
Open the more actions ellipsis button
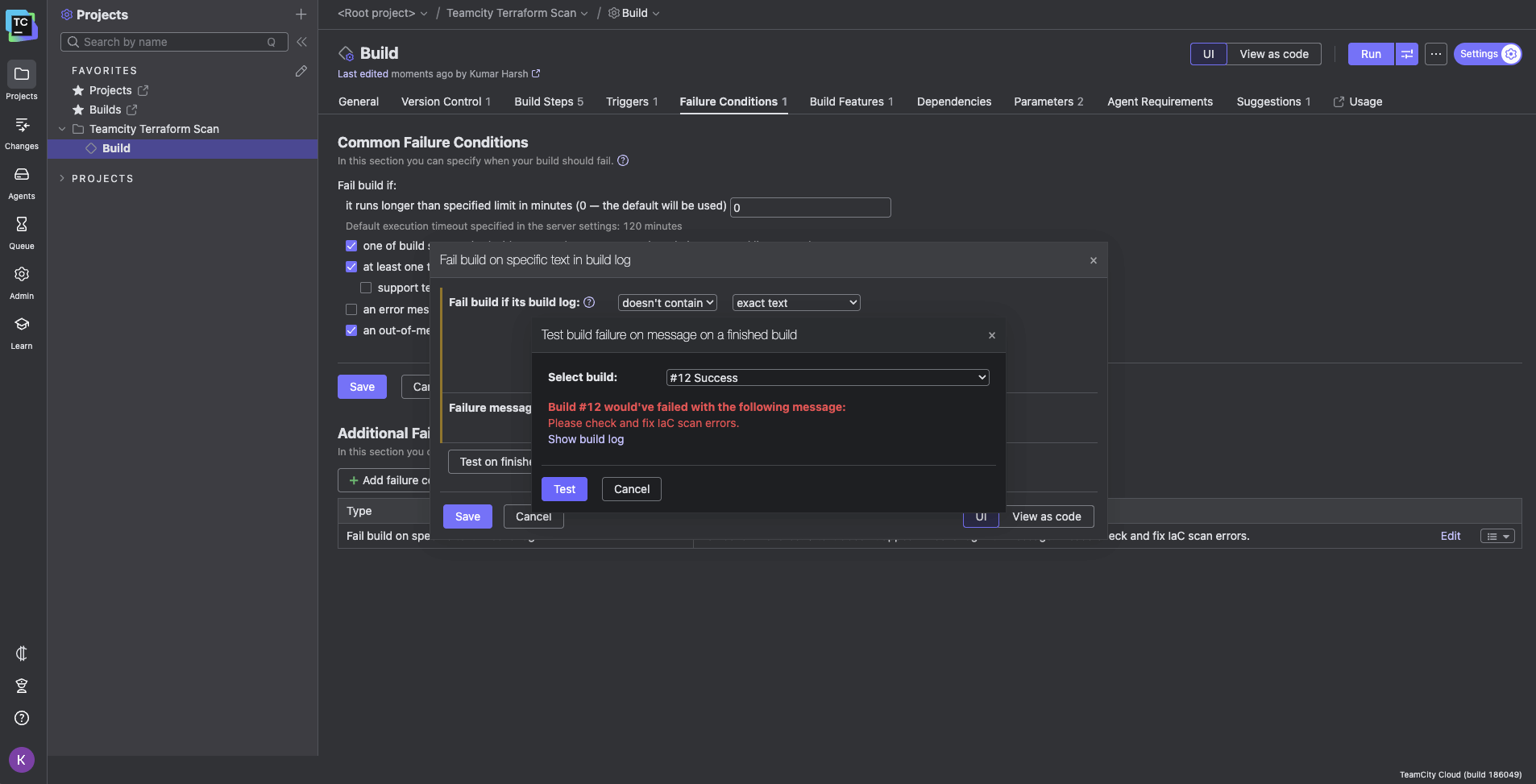click(1436, 54)
